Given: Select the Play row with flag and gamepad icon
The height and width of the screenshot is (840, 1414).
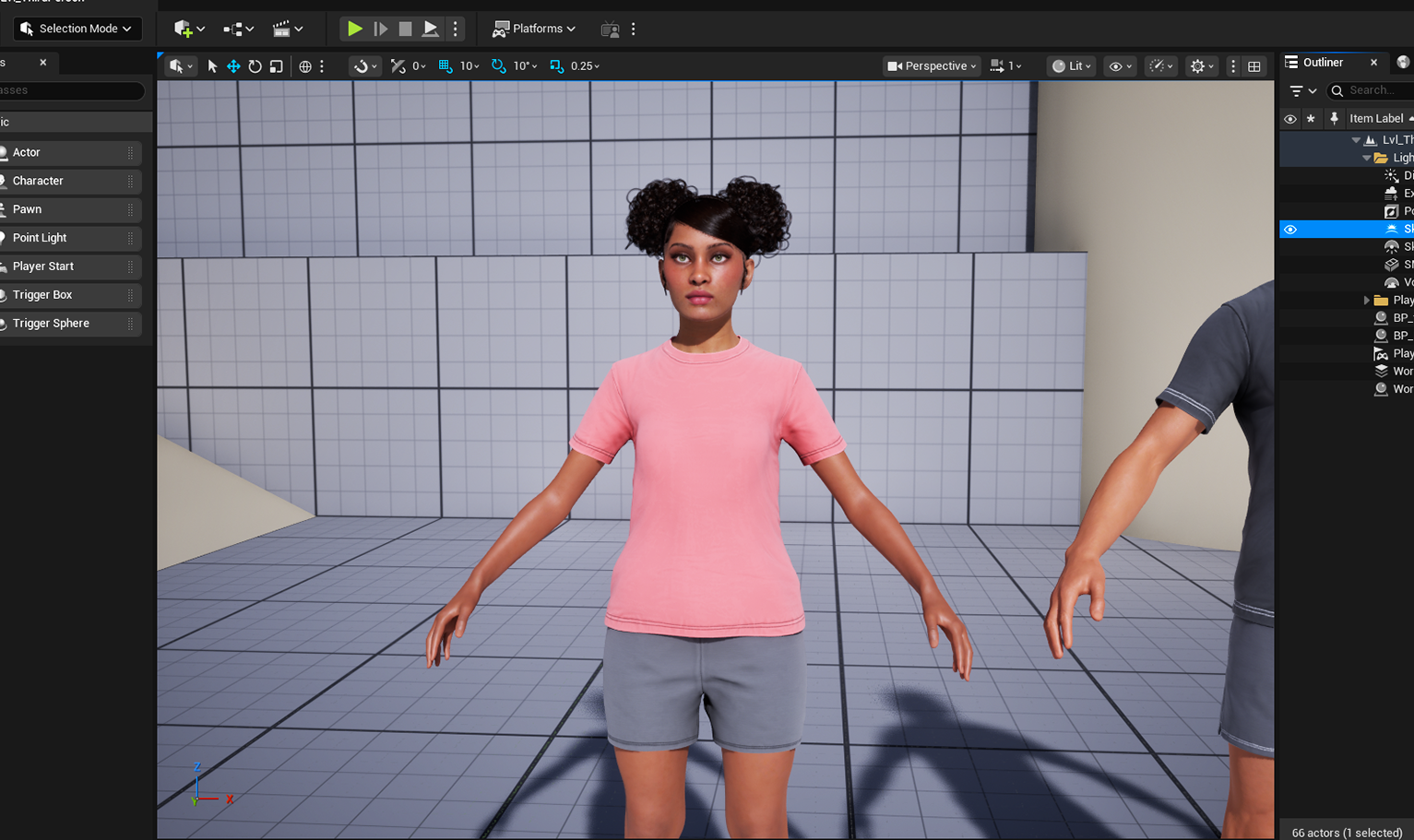Looking at the screenshot, I should tap(1347, 353).
